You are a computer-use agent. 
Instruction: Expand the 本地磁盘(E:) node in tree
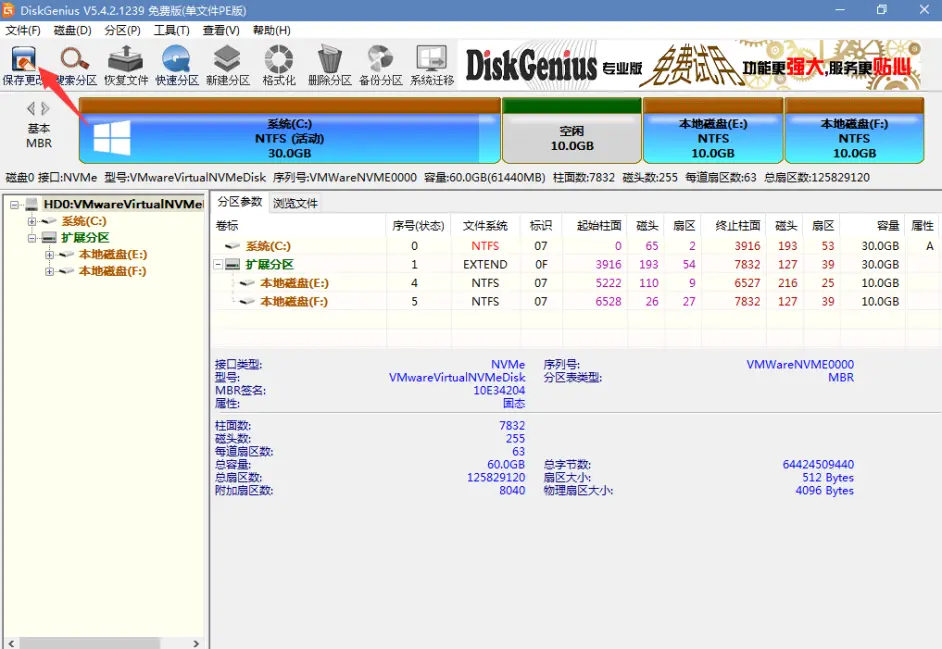click(x=49, y=255)
